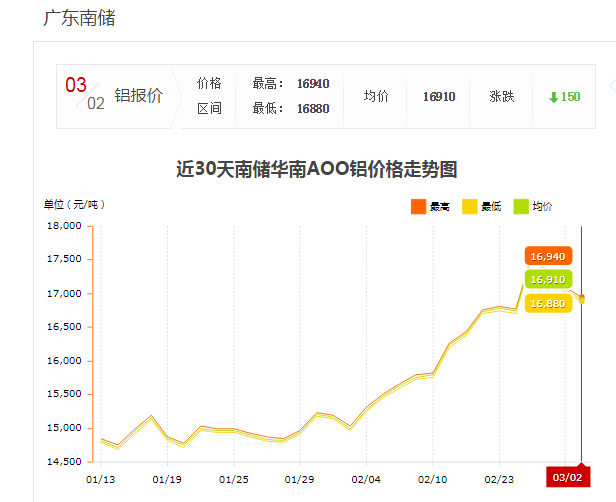Screen dimensions: 616x502
Task: Toggle the 均价 series legend label
Action: (542, 207)
